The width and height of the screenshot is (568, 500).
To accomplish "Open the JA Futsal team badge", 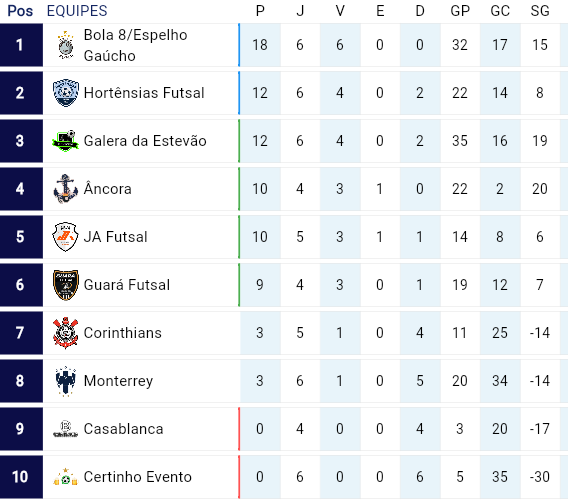I will point(66,237).
